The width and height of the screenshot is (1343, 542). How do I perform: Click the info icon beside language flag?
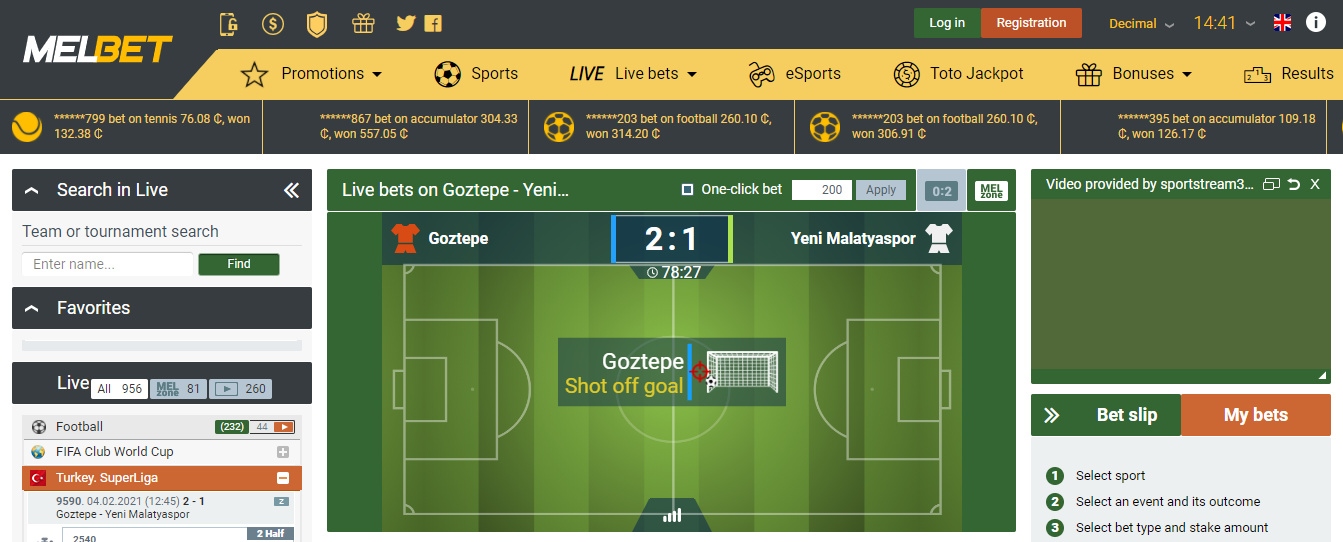coord(1316,22)
